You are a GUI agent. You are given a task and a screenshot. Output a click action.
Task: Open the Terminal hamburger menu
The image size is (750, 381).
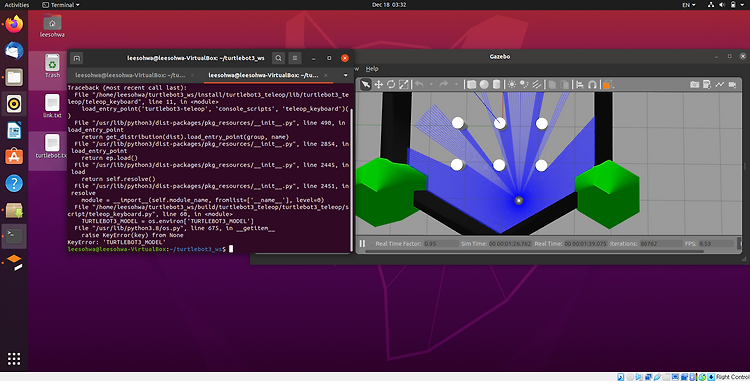pos(295,58)
